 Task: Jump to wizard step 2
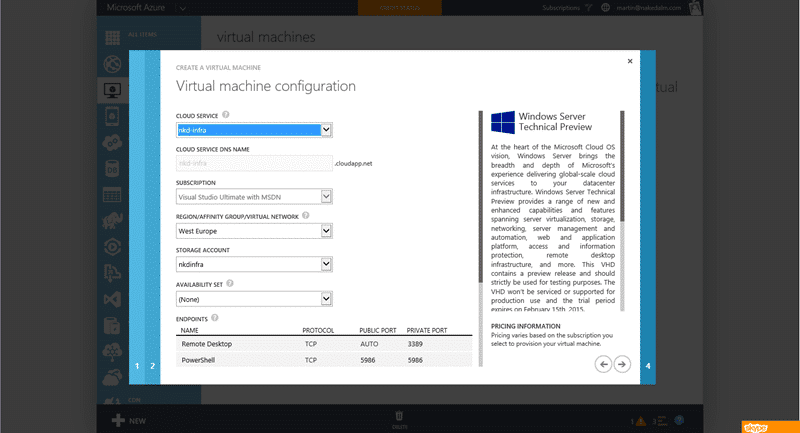[x=153, y=366]
